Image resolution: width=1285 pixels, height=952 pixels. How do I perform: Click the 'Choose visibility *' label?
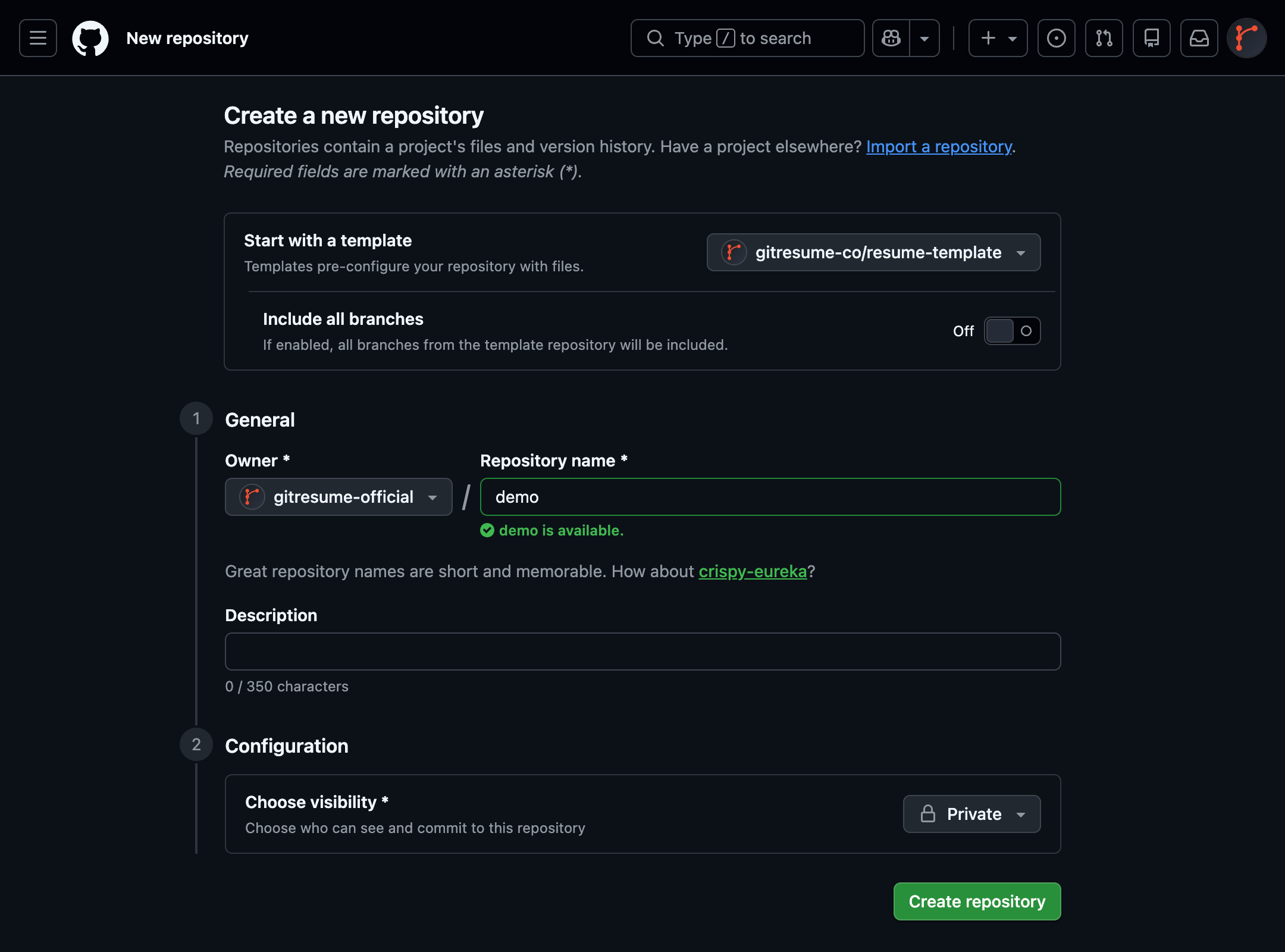317,802
